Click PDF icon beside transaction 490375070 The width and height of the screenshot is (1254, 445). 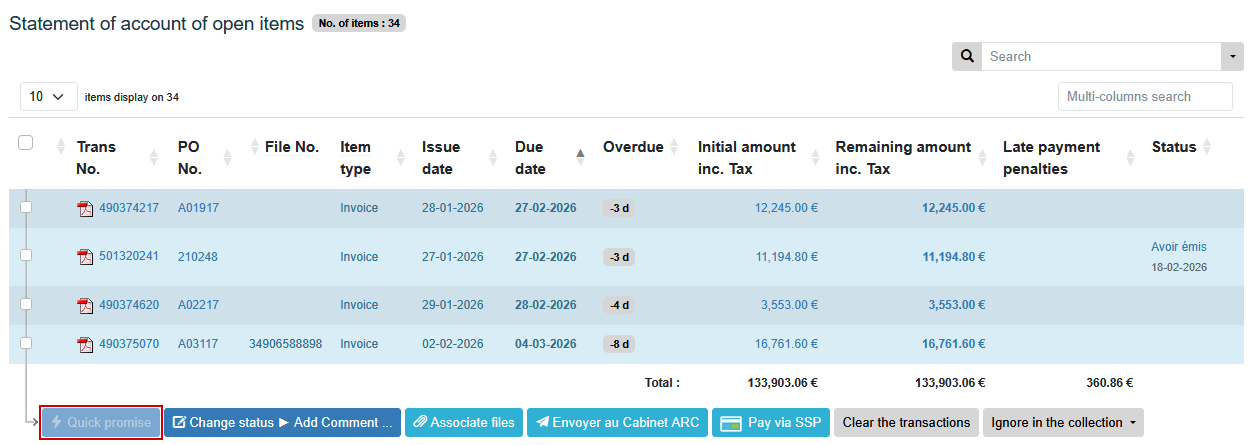[85, 345]
